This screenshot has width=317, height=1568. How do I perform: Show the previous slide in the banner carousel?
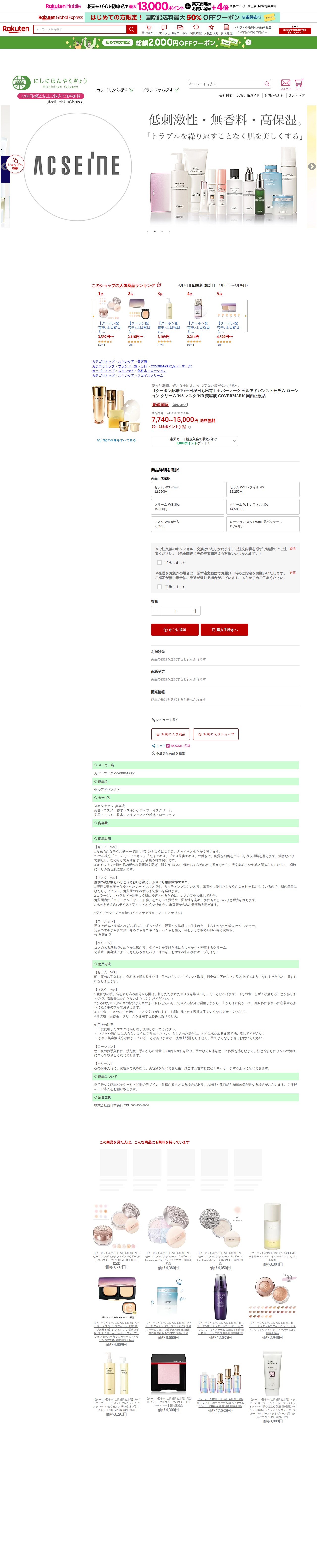coord(4,166)
